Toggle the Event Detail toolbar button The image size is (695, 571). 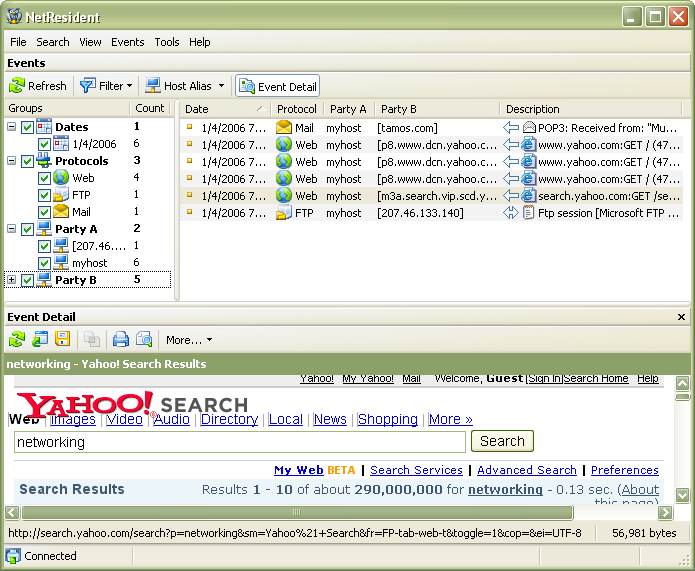tap(277, 86)
